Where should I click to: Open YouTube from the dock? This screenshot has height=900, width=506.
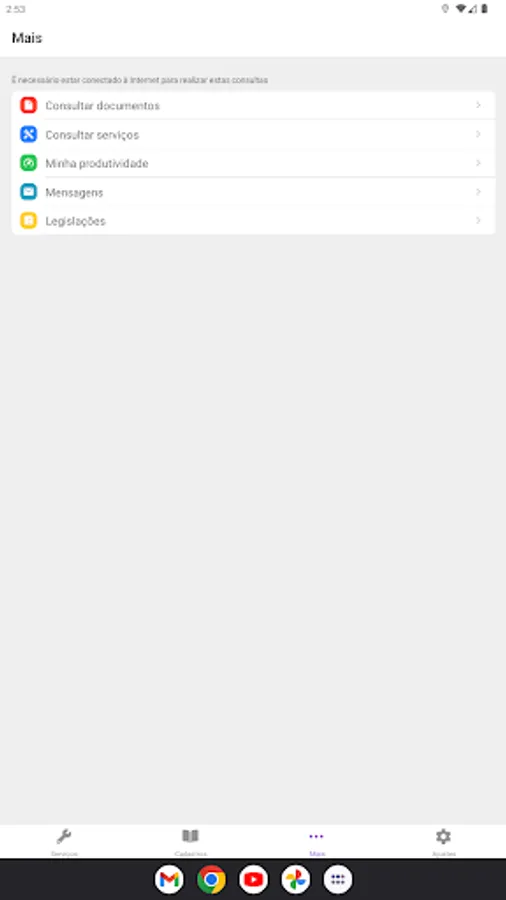(254, 879)
